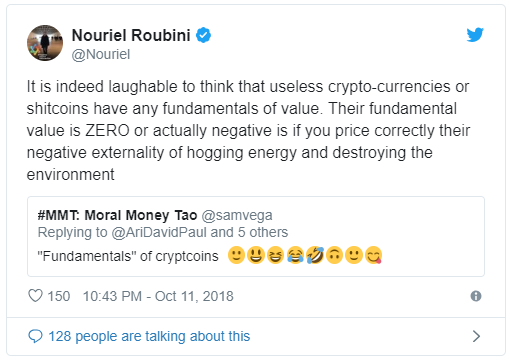Click the blue verified badge
Viewport: 510px width, 360px height.
[203, 35]
